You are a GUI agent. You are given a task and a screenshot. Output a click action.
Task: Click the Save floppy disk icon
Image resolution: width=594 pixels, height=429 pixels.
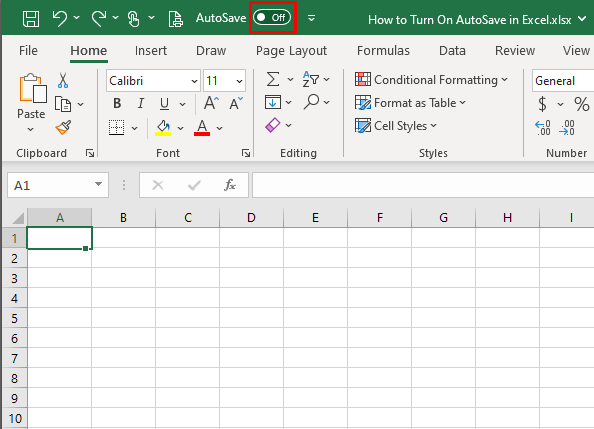click(x=31, y=19)
